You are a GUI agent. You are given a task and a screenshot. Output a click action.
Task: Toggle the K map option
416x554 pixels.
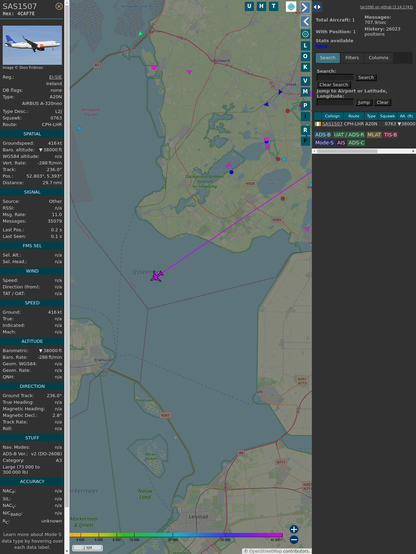305,67
